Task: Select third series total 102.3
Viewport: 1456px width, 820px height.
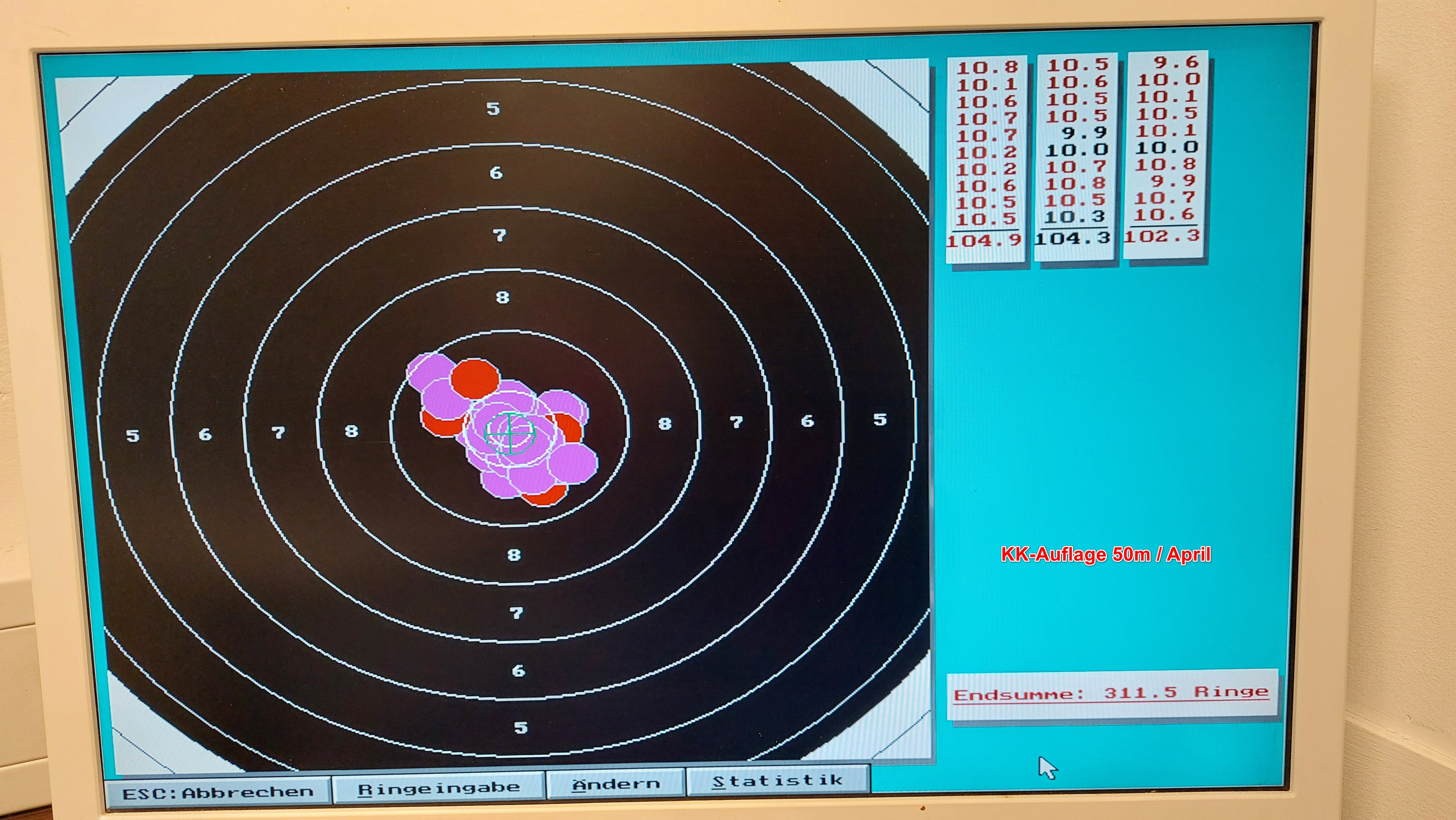Action: pyautogui.click(x=1162, y=235)
